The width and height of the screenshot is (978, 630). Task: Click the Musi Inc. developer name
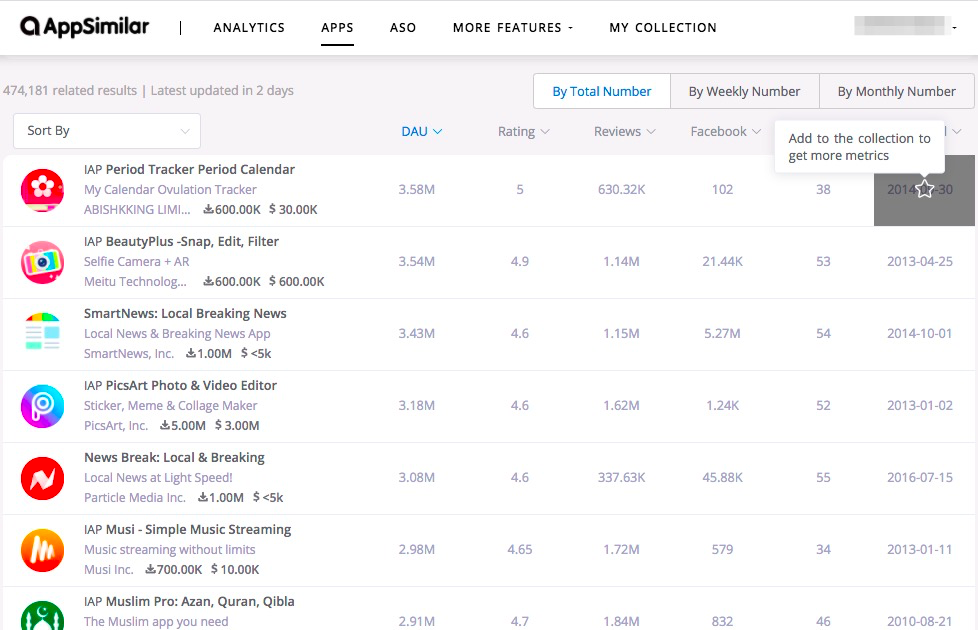(109, 570)
